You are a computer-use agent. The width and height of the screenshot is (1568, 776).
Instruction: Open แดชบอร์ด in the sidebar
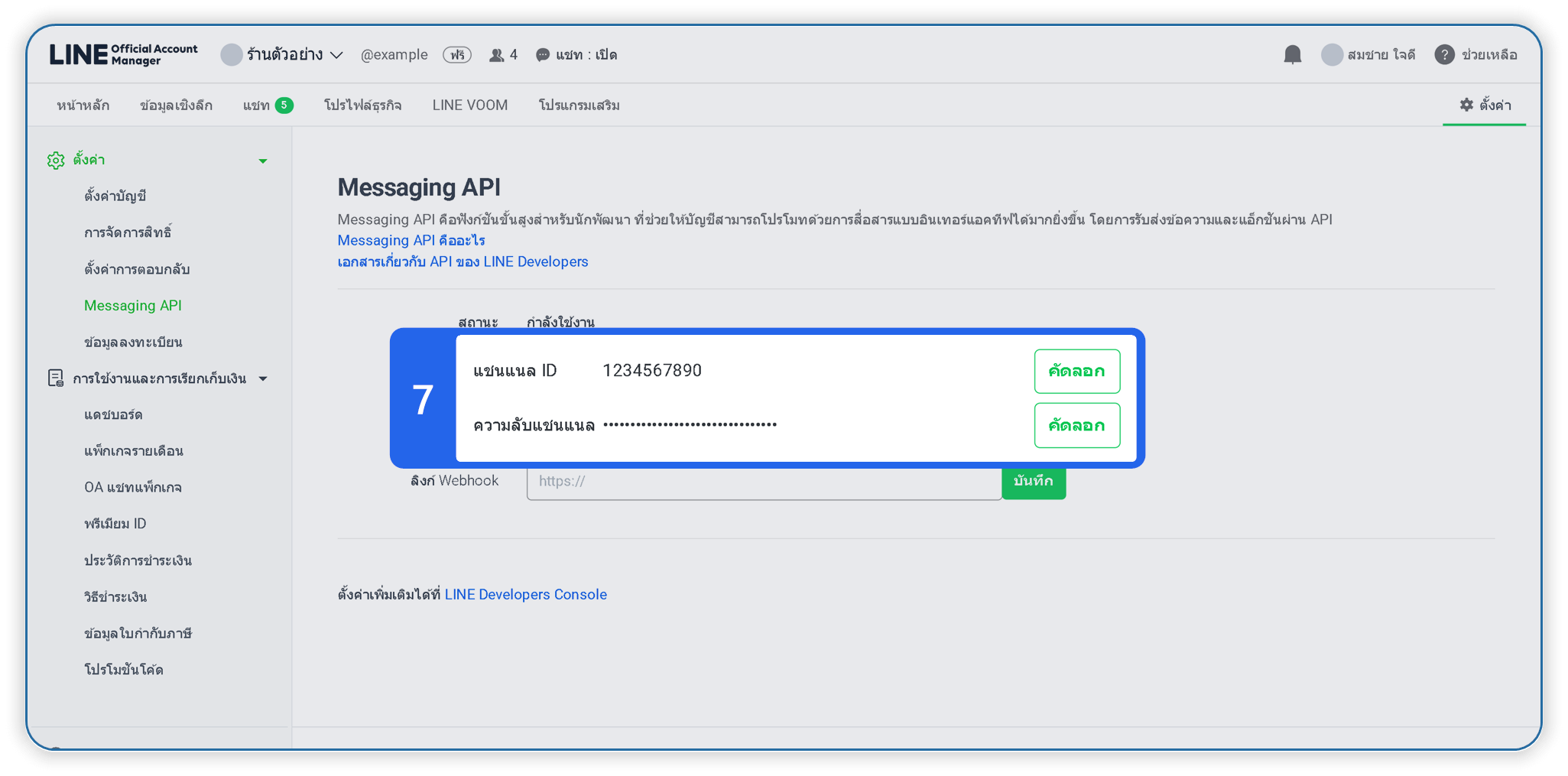pyautogui.click(x=113, y=415)
